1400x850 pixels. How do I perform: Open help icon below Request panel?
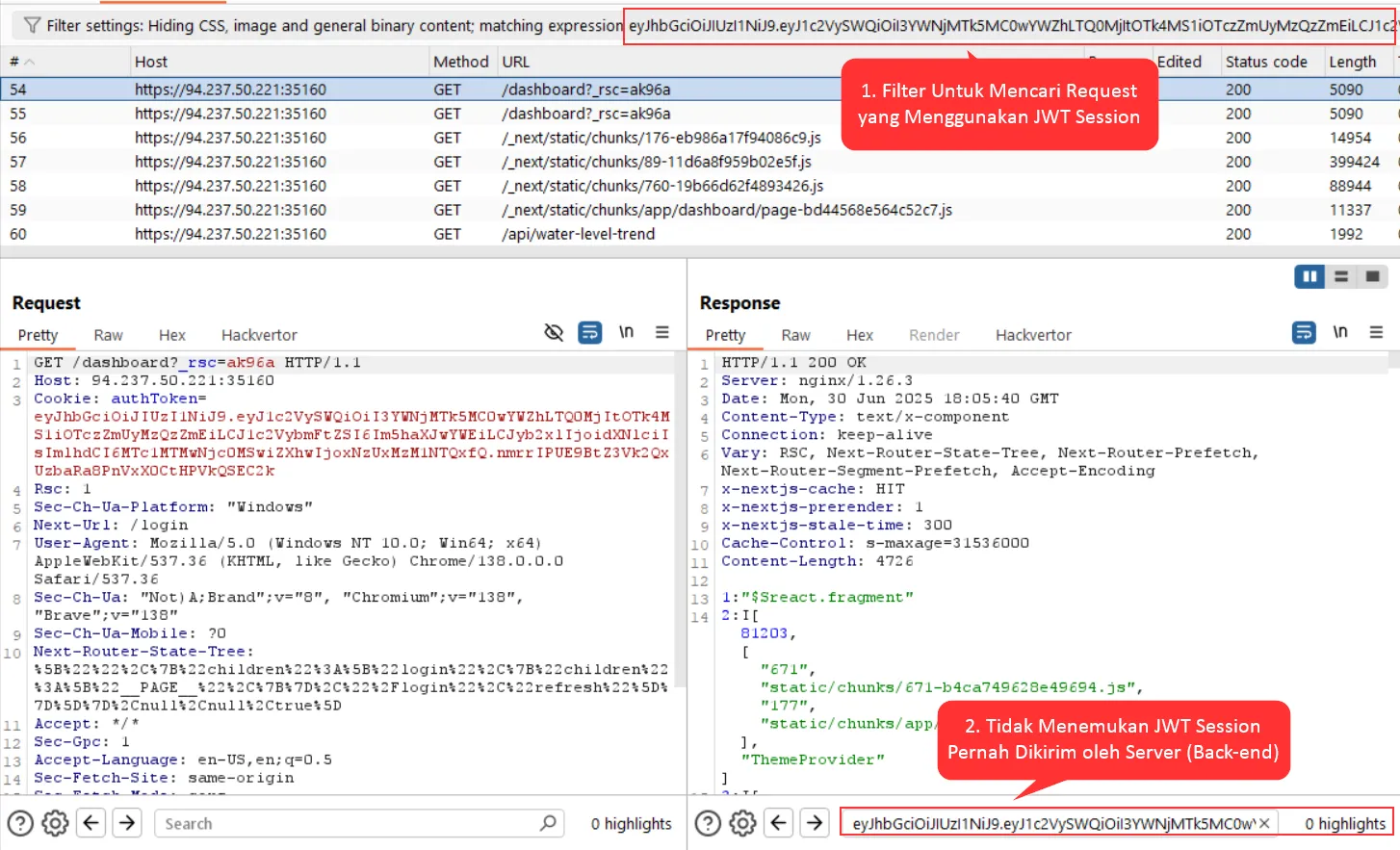pos(20,823)
